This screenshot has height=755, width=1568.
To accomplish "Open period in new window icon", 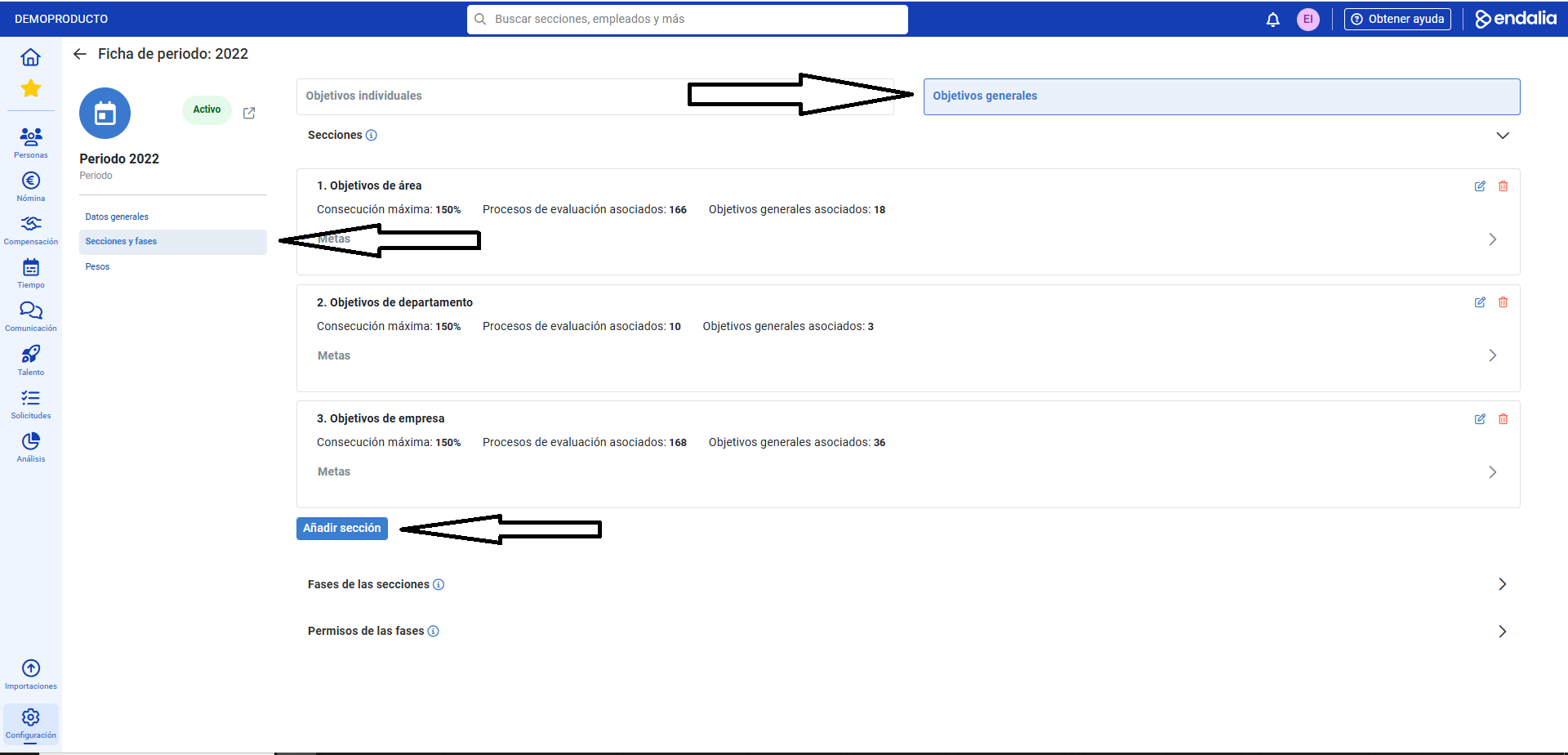I will 249,114.
